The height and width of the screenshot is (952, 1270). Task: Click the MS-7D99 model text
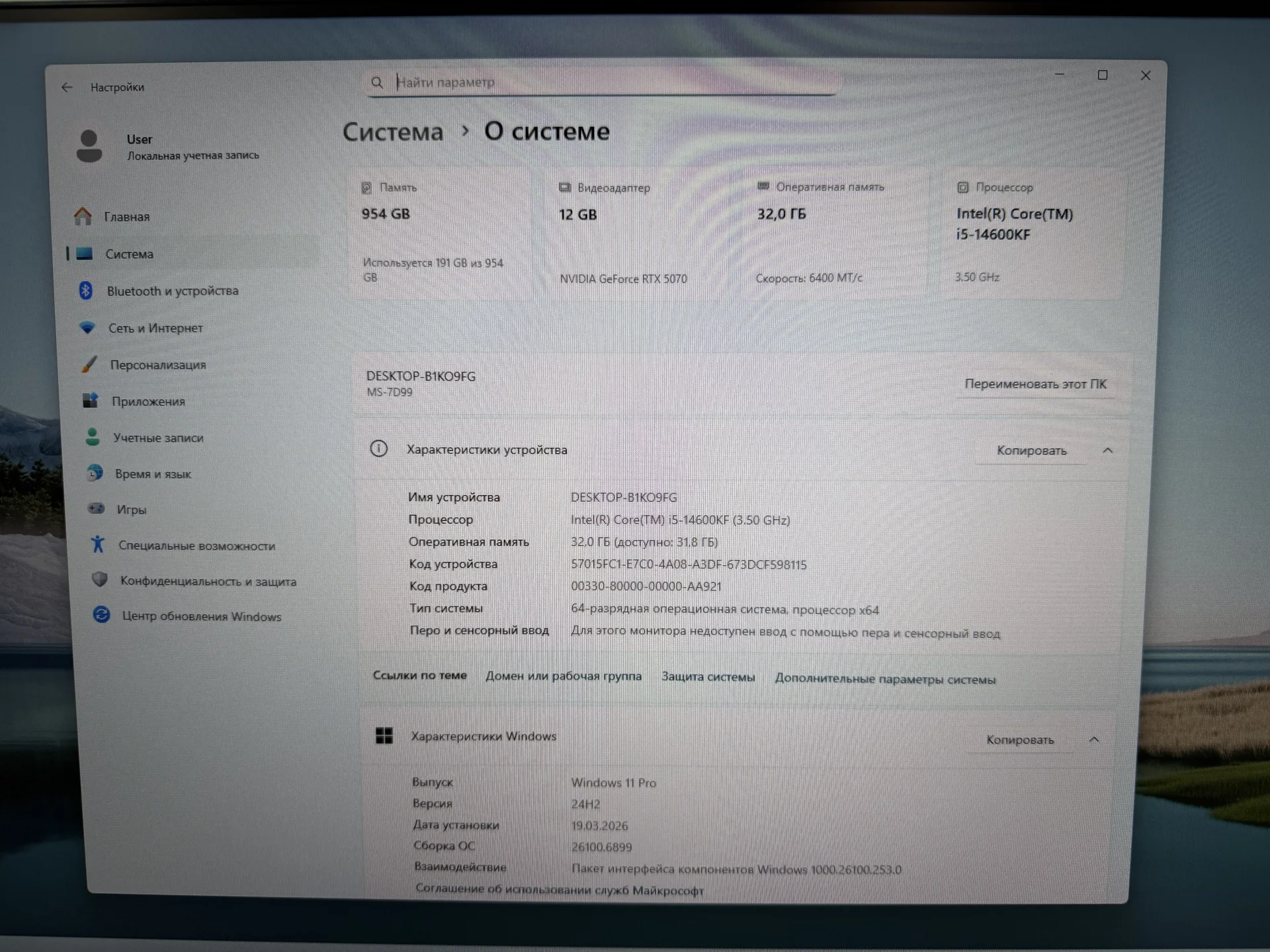click(x=390, y=392)
